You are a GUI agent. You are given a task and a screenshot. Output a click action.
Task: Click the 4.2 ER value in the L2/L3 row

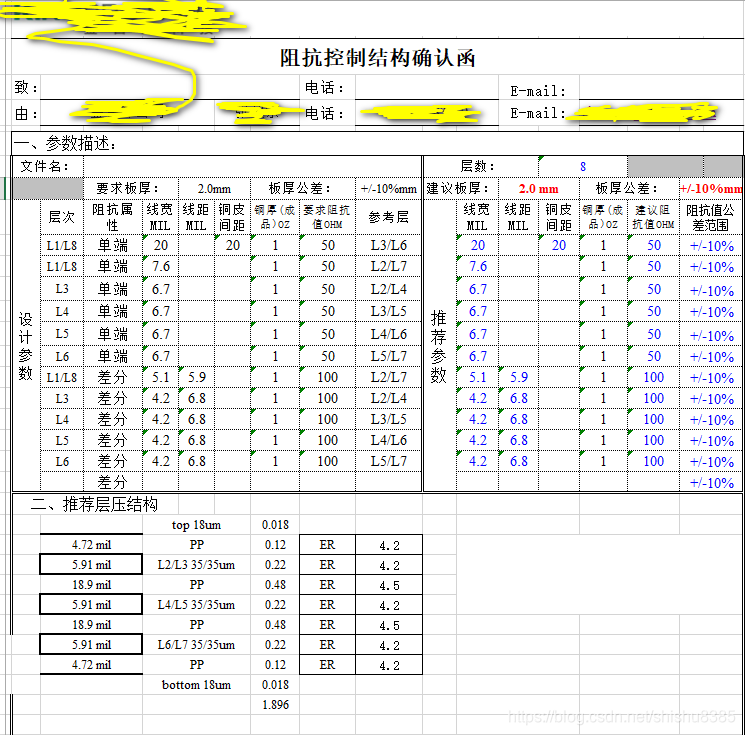[x=389, y=565]
